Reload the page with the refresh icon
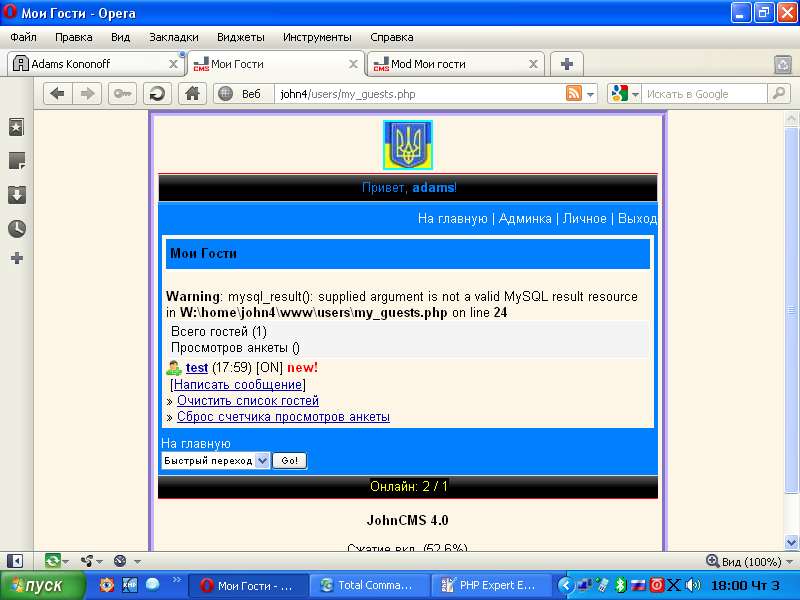This screenshot has width=800, height=600. [156, 94]
